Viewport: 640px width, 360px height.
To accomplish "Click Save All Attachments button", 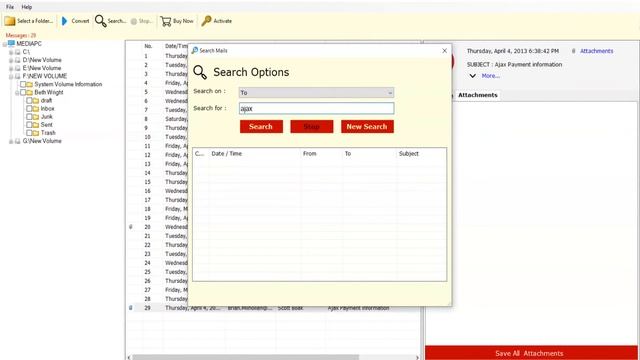I will click(531, 353).
